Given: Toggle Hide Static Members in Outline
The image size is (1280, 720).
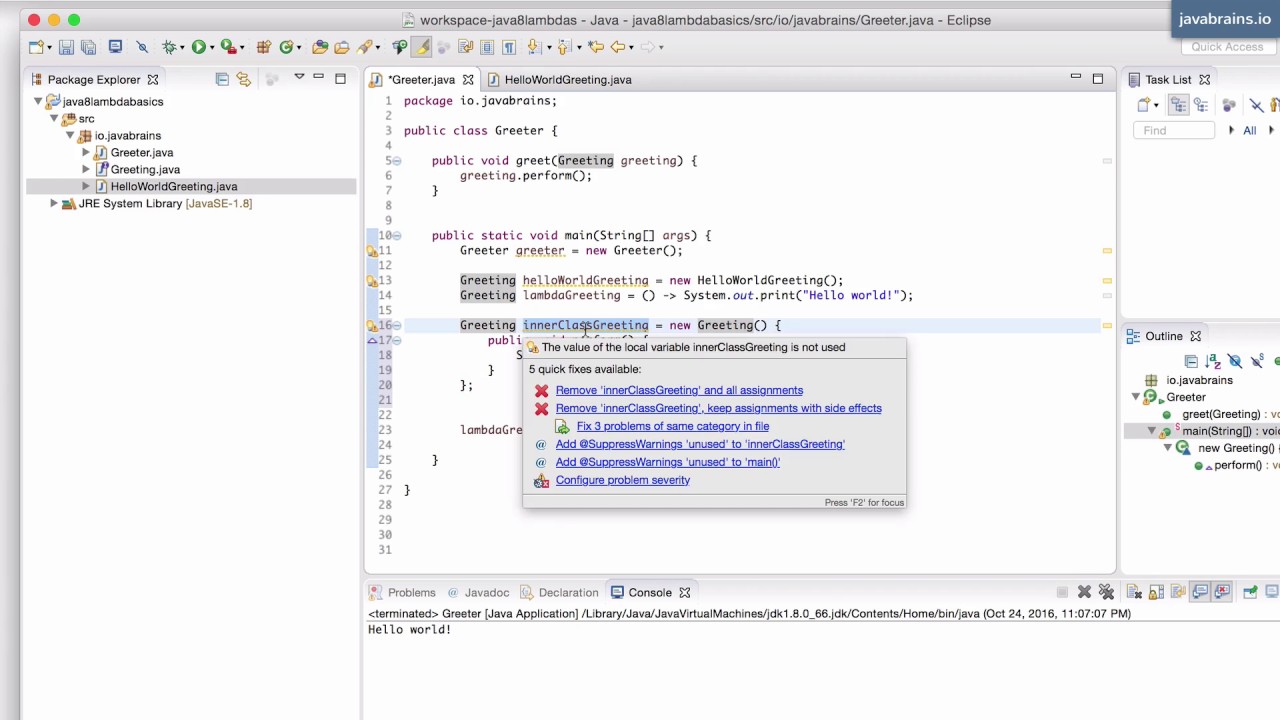Looking at the screenshot, I should pos(1258,361).
